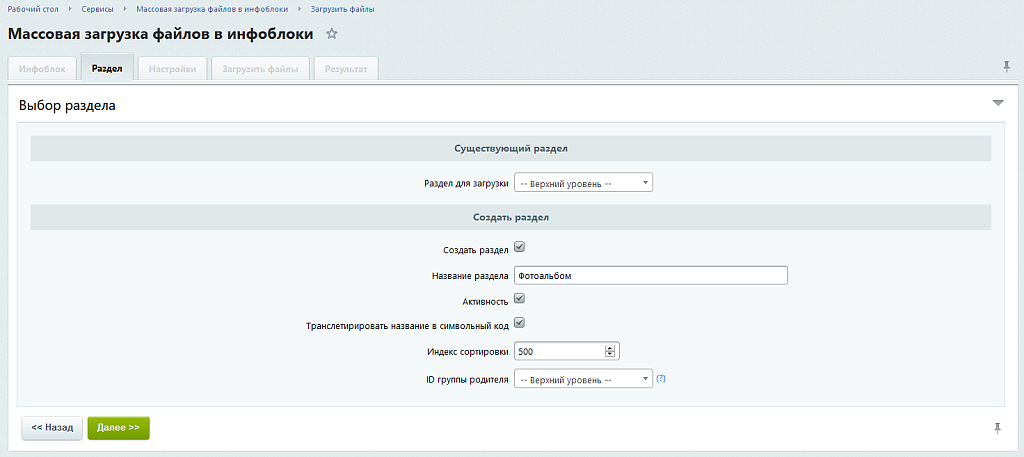Viewport: 1024px width, 457px height.
Task: Decrease sort index using down spinner arrow
Action: 610,354
